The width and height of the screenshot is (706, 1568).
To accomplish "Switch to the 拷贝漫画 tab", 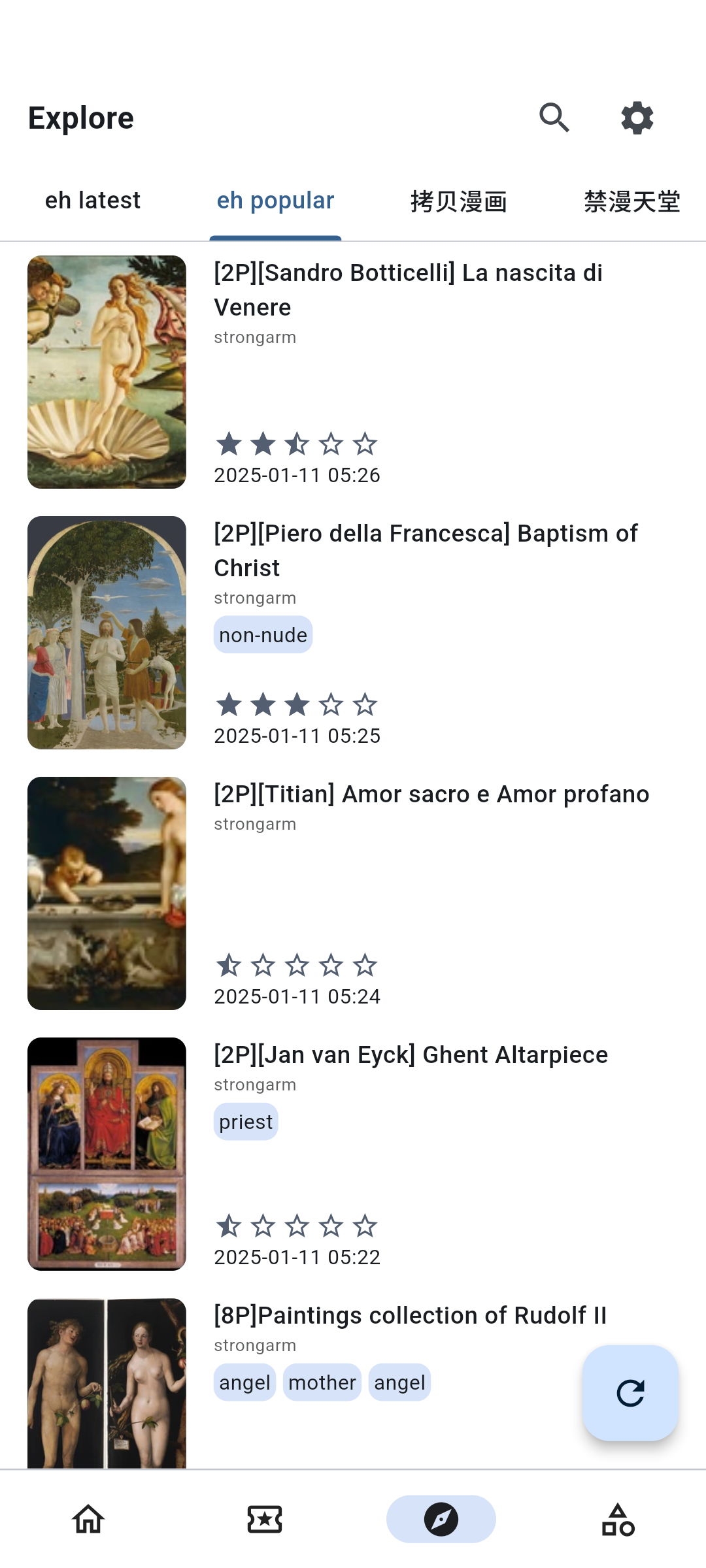I will [458, 202].
